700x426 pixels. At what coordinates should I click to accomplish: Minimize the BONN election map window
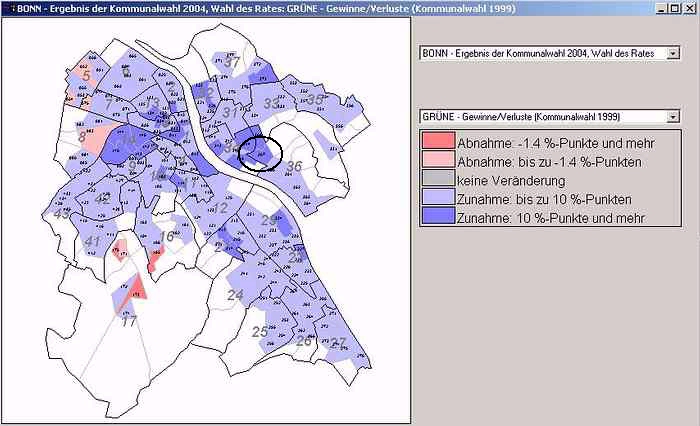point(662,8)
